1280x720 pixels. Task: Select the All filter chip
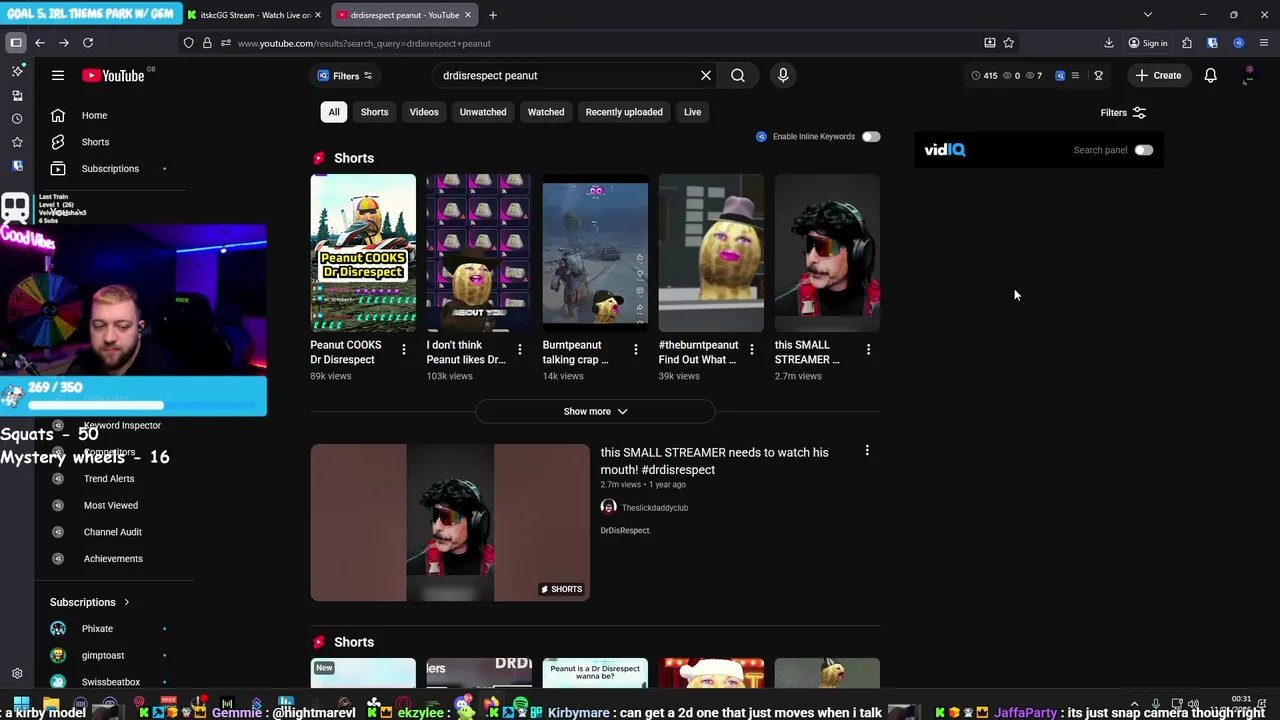334,112
